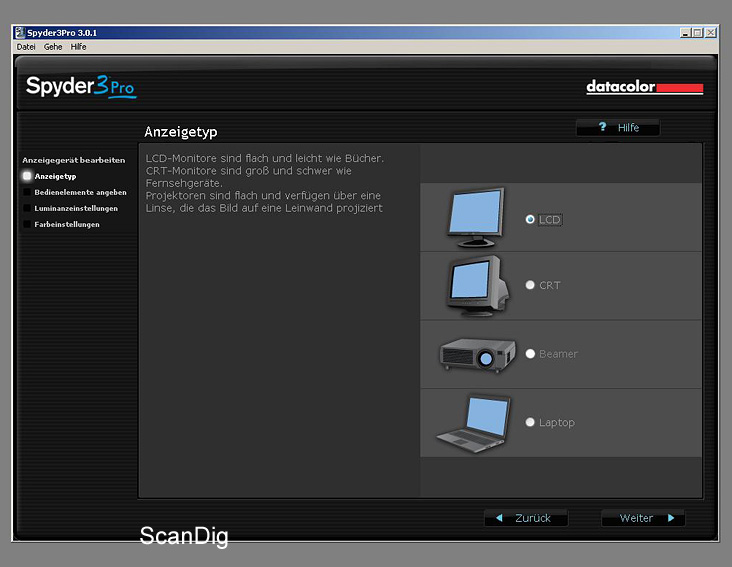The width and height of the screenshot is (732, 567).
Task: Open Bedienelemente angeben step in sidebar
Action: pyautogui.click(x=80, y=192)
